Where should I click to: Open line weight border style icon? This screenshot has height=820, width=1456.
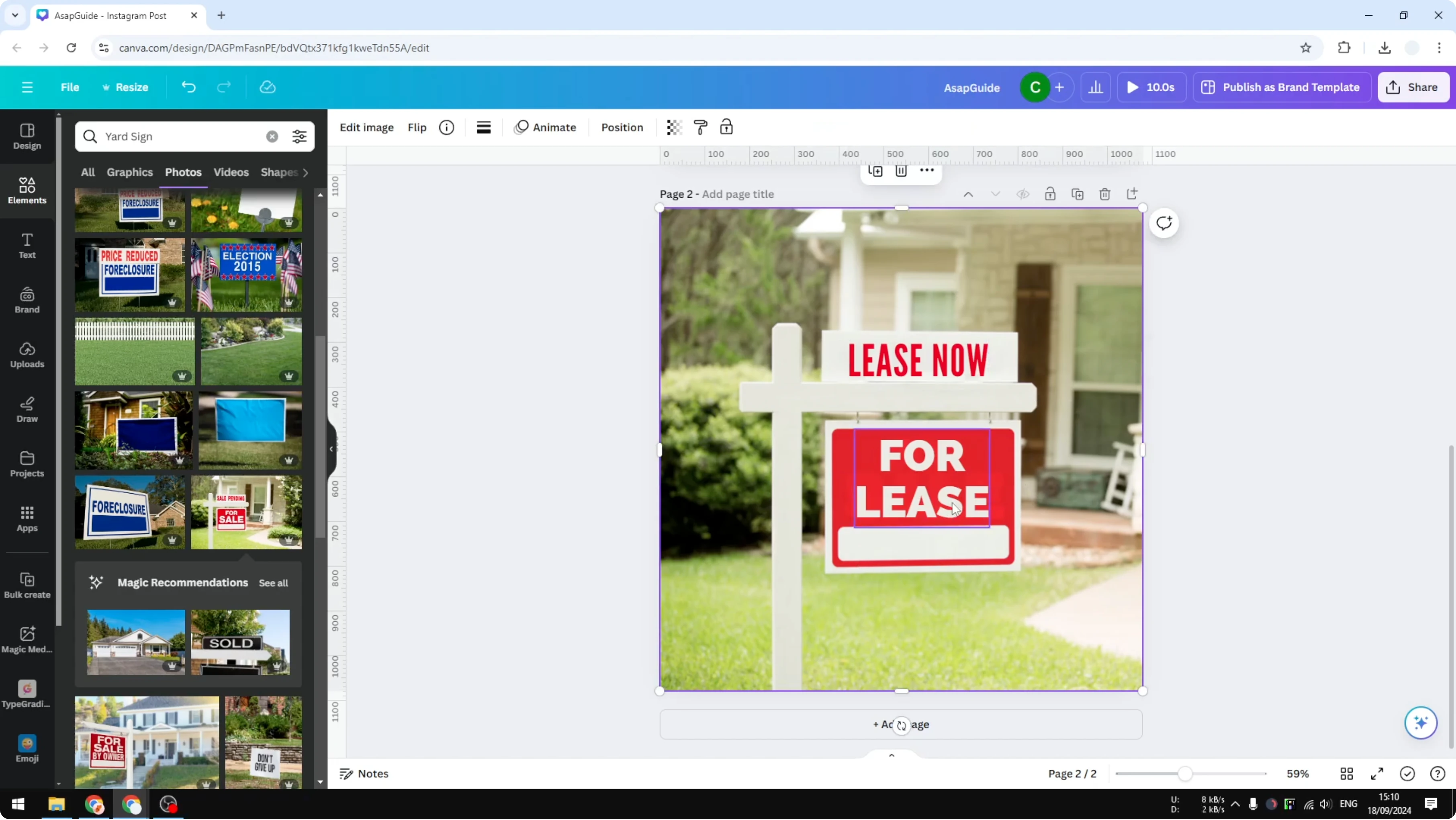(483, 127)
